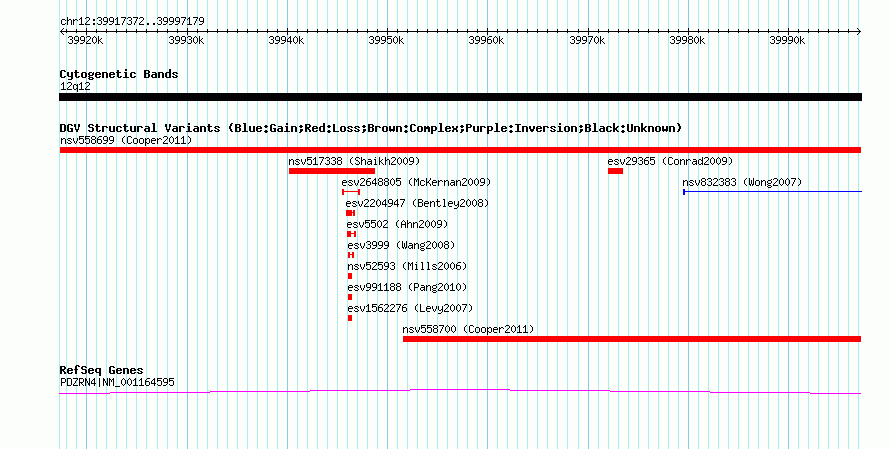Click the red glyph under esv5502
The height and width of the screenshot is (449, 890).
351,234
